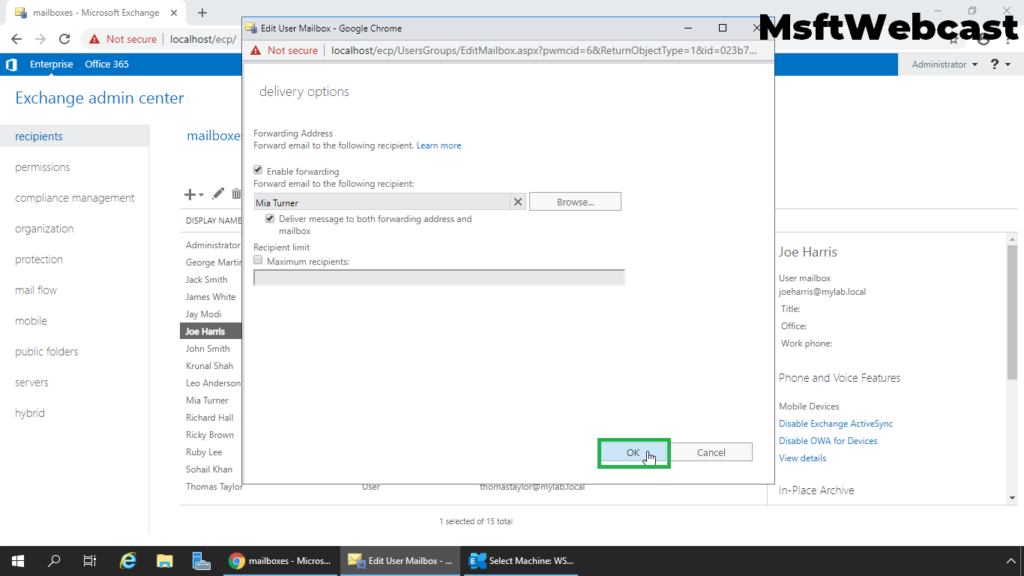Uncheck Enable forwarding
1024x576 pixels.
(258, 170)
